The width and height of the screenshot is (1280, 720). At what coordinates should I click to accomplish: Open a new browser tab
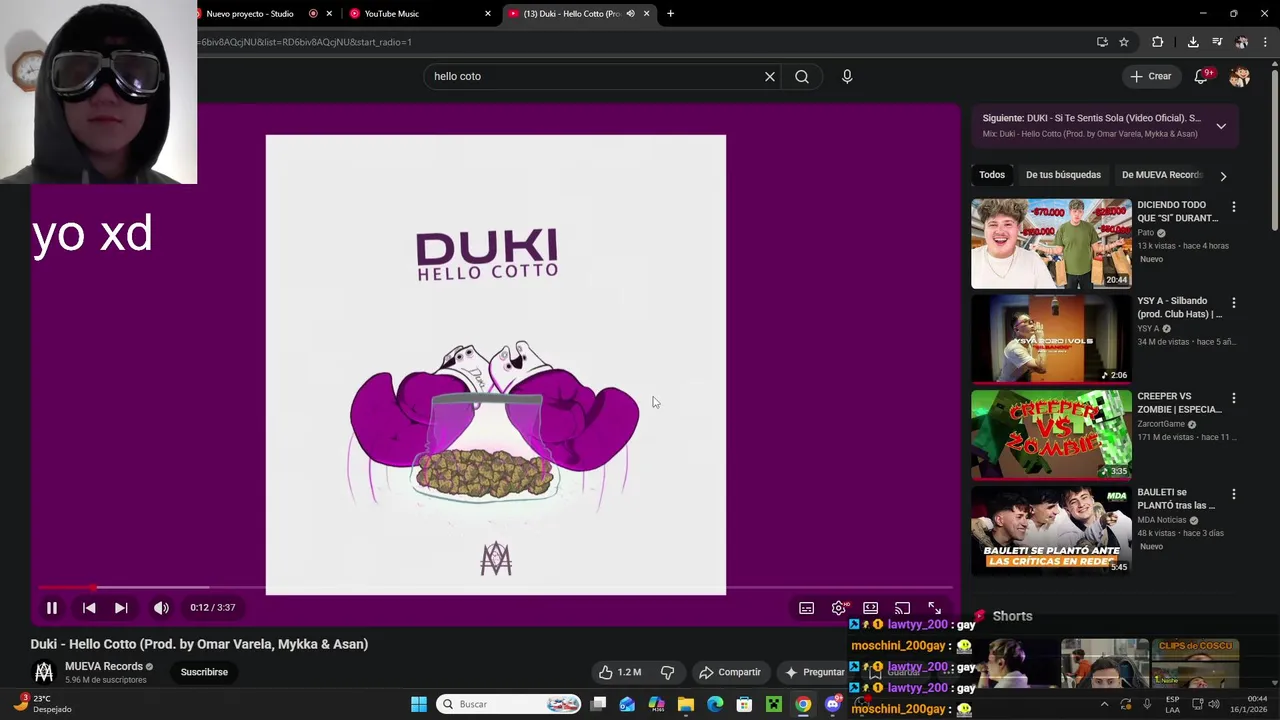coord(670,14)
